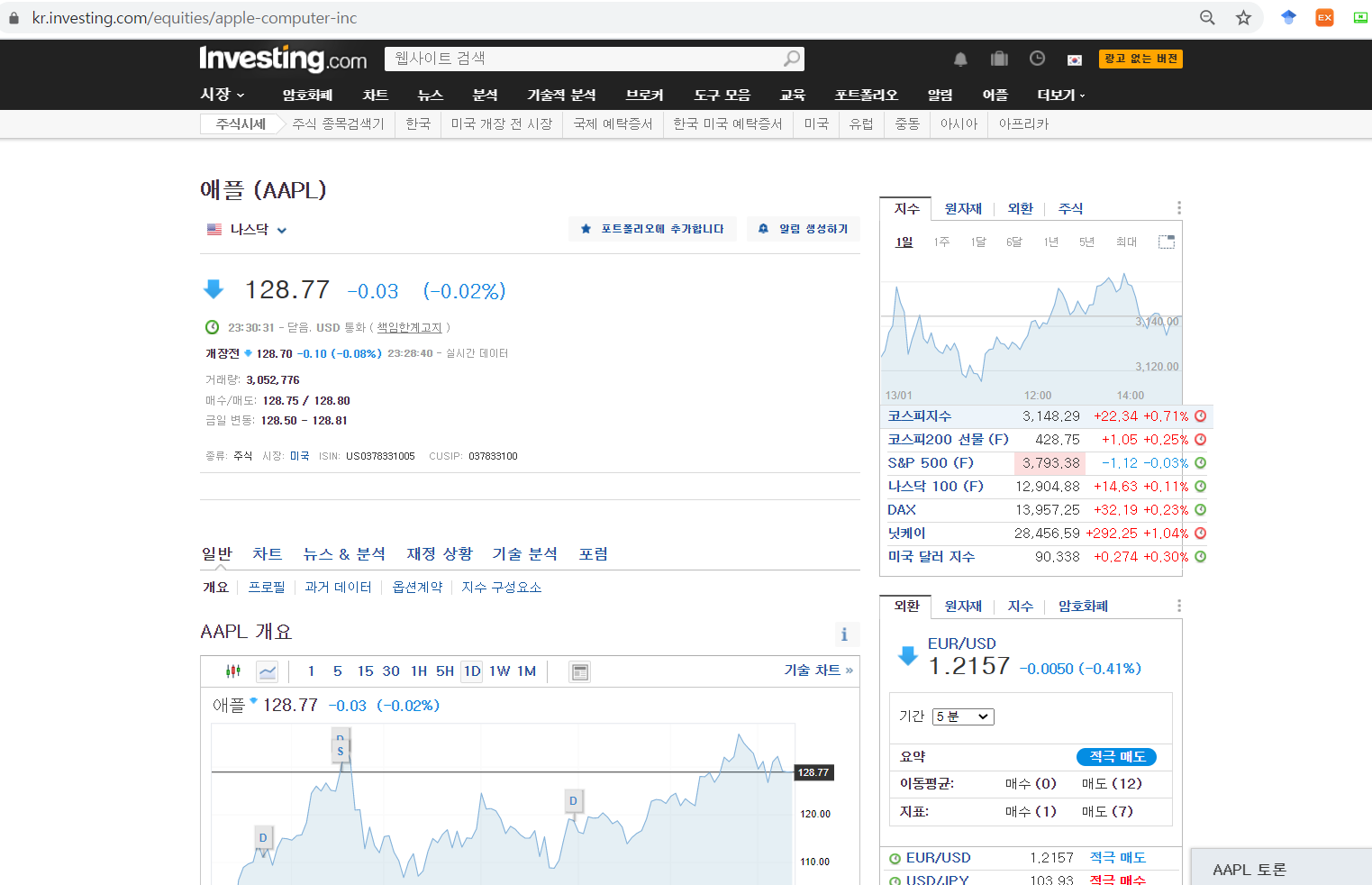Open the 나스닥 100 (F) index link
The width and height of the screenshot is (1372, 885).
(x=935, y=487)
